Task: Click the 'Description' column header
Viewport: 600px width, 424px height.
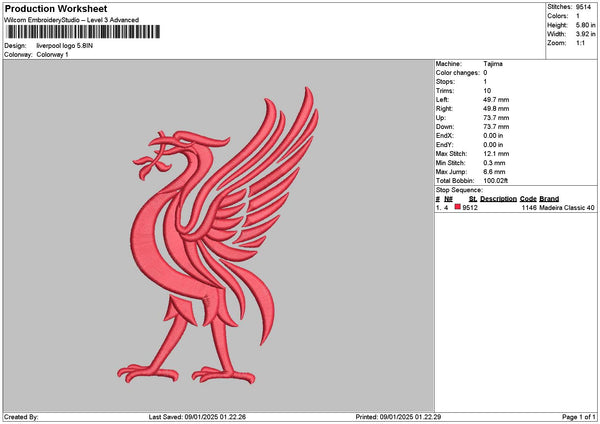Action: click(x=498, y=199)
